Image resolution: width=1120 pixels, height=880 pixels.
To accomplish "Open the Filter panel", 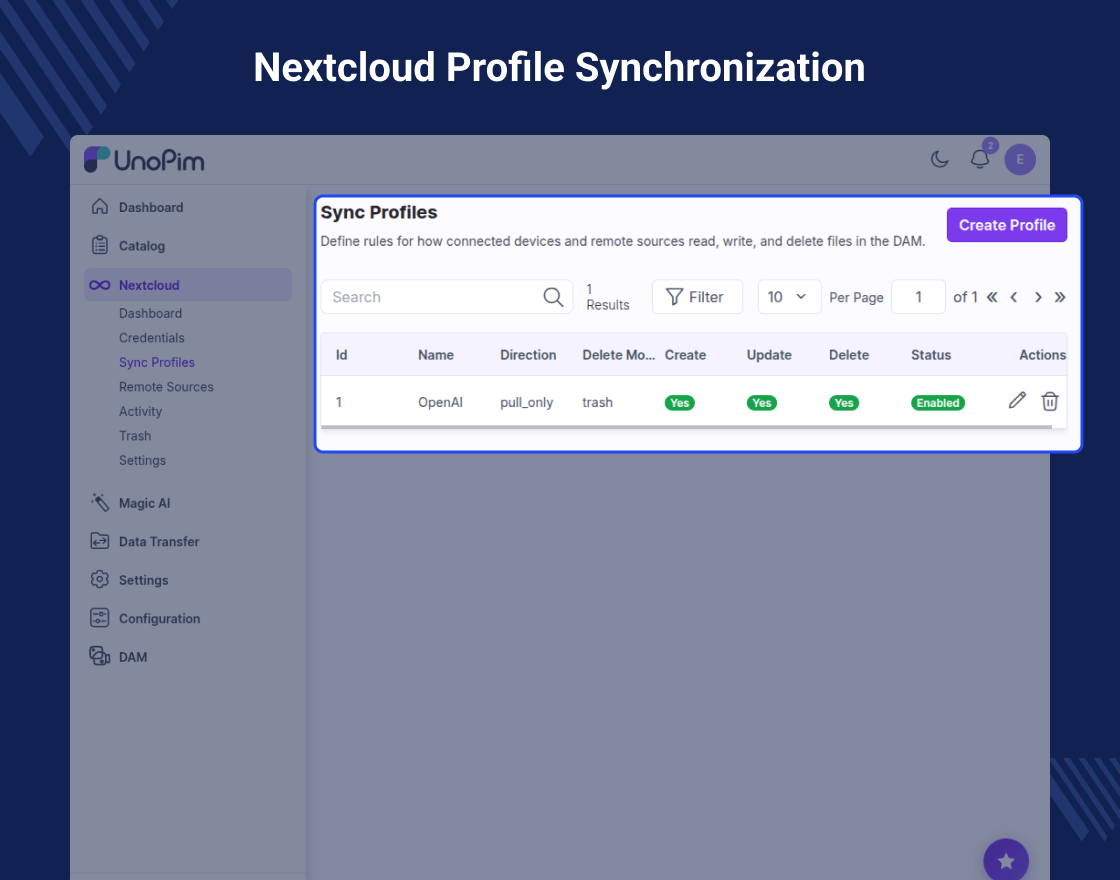I will point(696,296).
